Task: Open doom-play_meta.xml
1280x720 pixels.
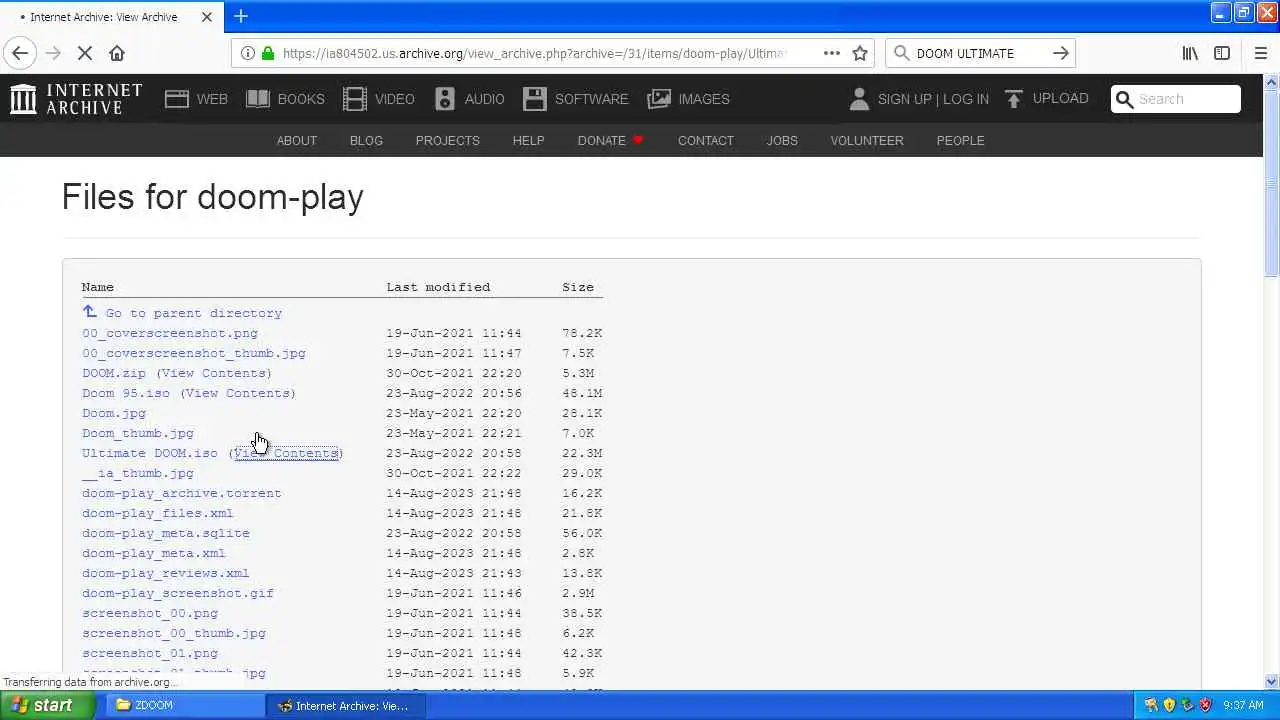Action: 154,553
